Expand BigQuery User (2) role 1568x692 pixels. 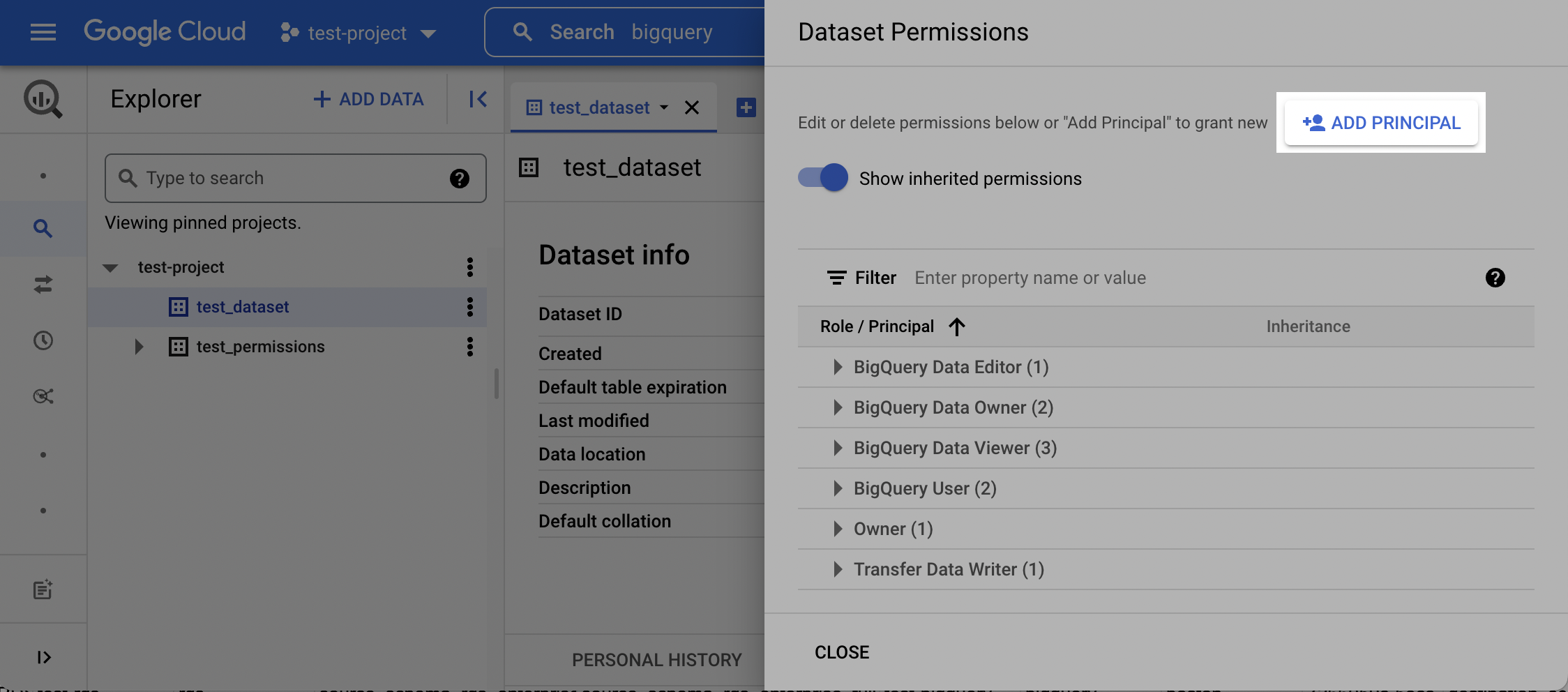[x=838, y=488]
